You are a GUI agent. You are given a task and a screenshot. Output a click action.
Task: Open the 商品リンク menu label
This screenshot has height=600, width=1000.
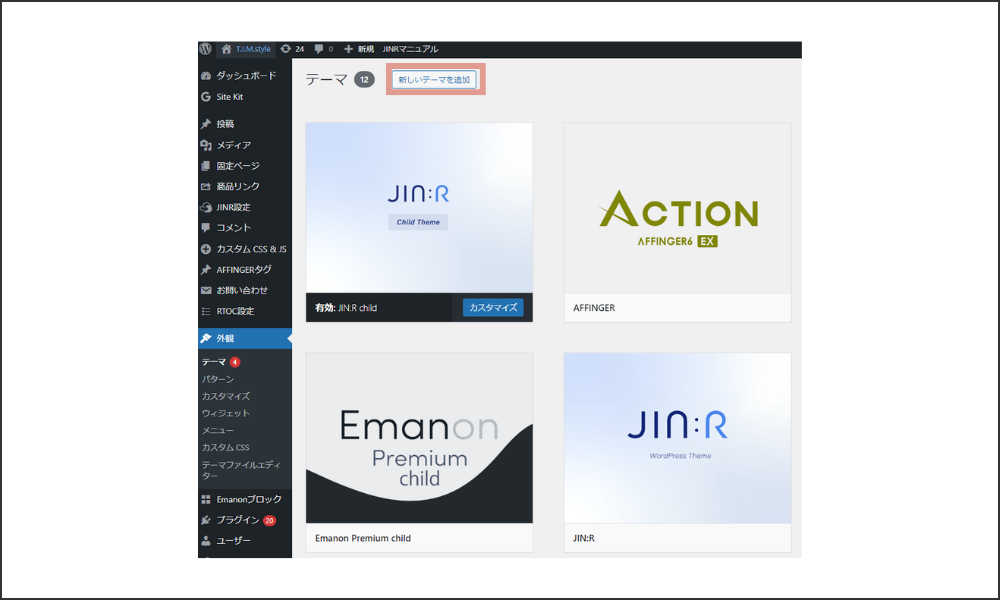click(238, 187)
